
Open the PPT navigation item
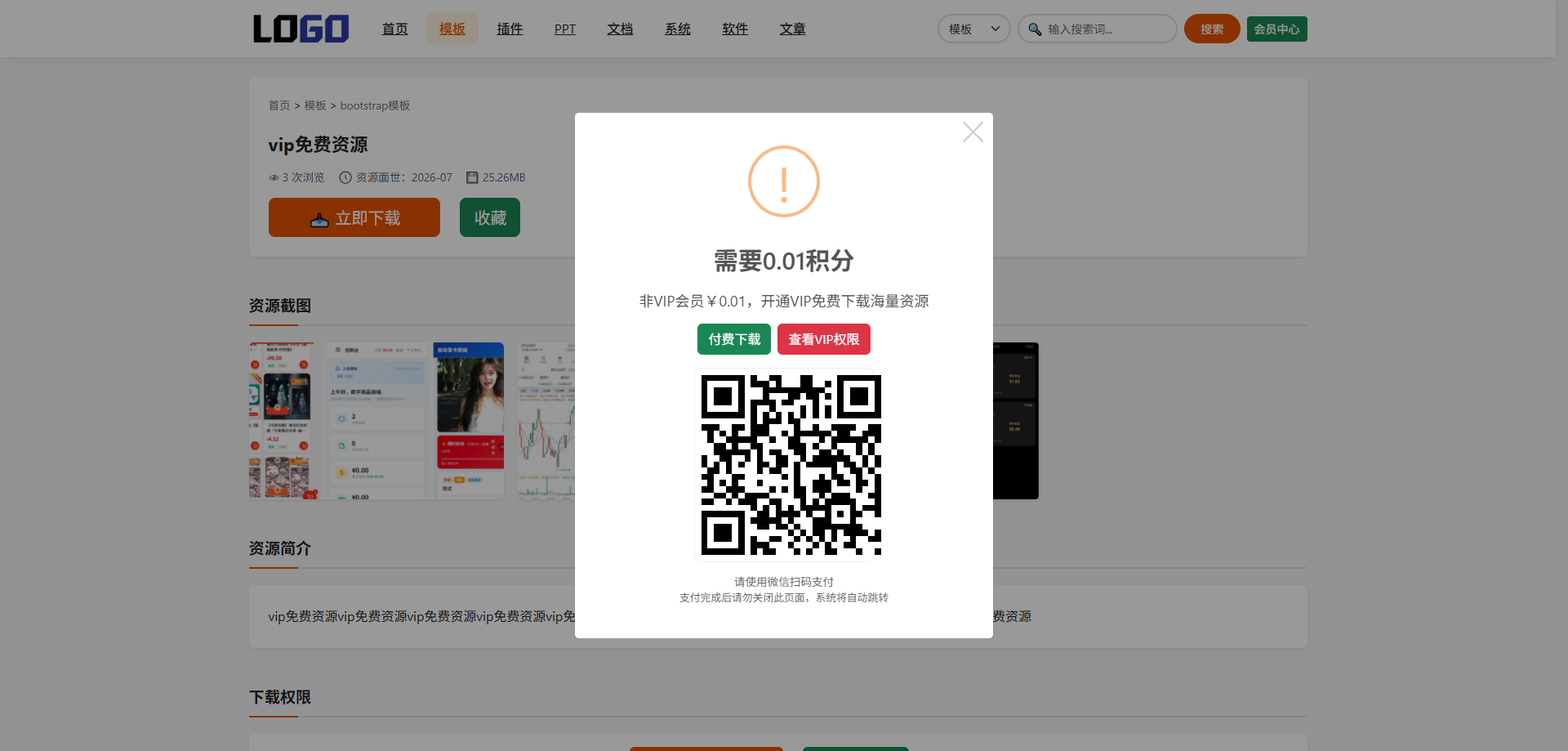click(x=565, y=29)
